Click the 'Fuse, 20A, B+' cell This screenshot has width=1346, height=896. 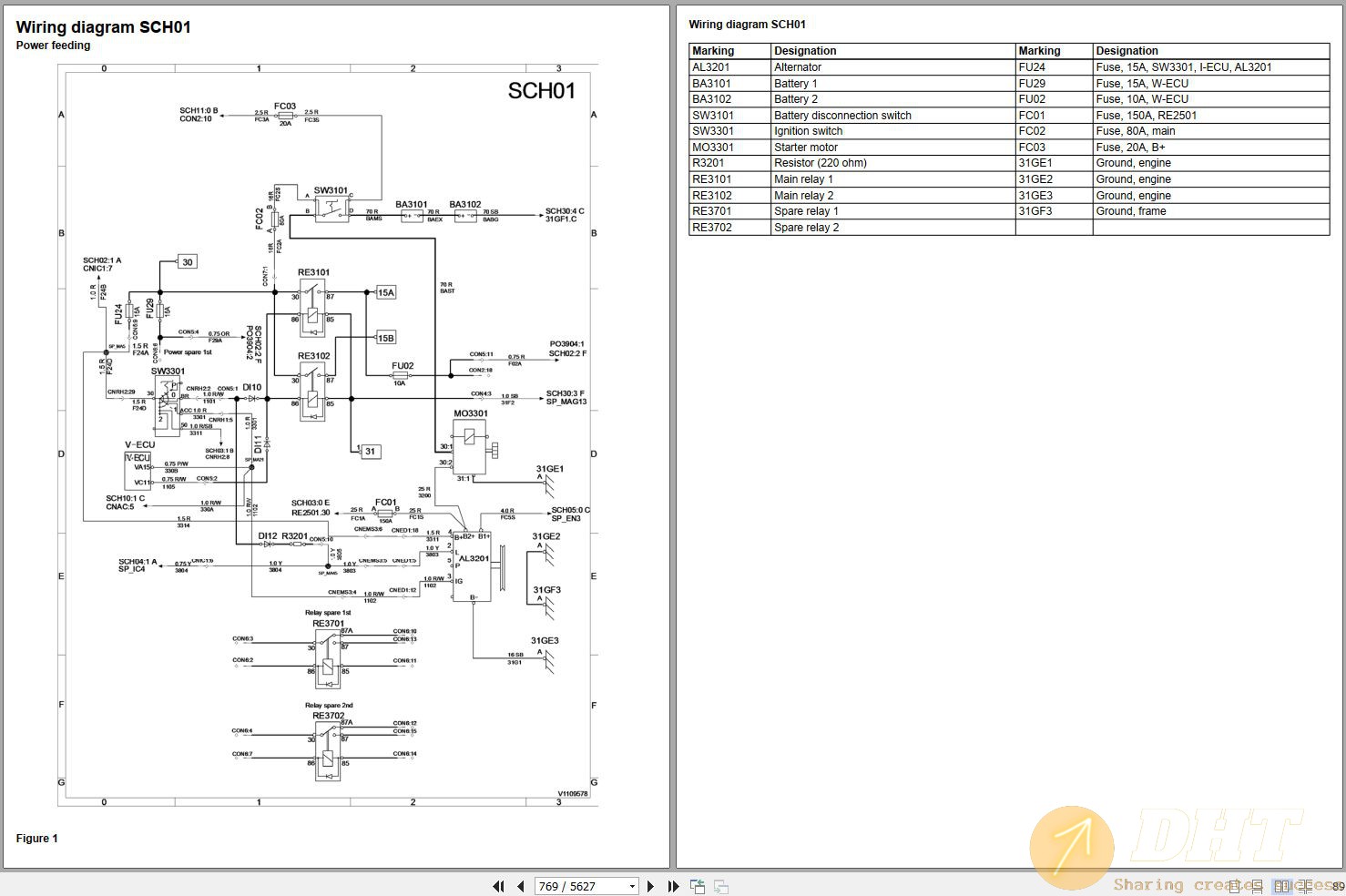click(1211, 148)
